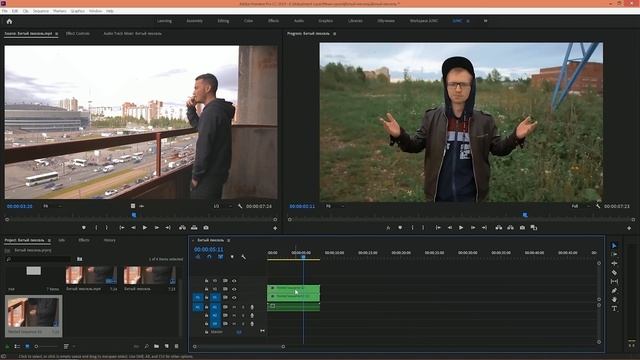
Task: Switch to the Effects tab in Project panel
Action: point(84,240)
